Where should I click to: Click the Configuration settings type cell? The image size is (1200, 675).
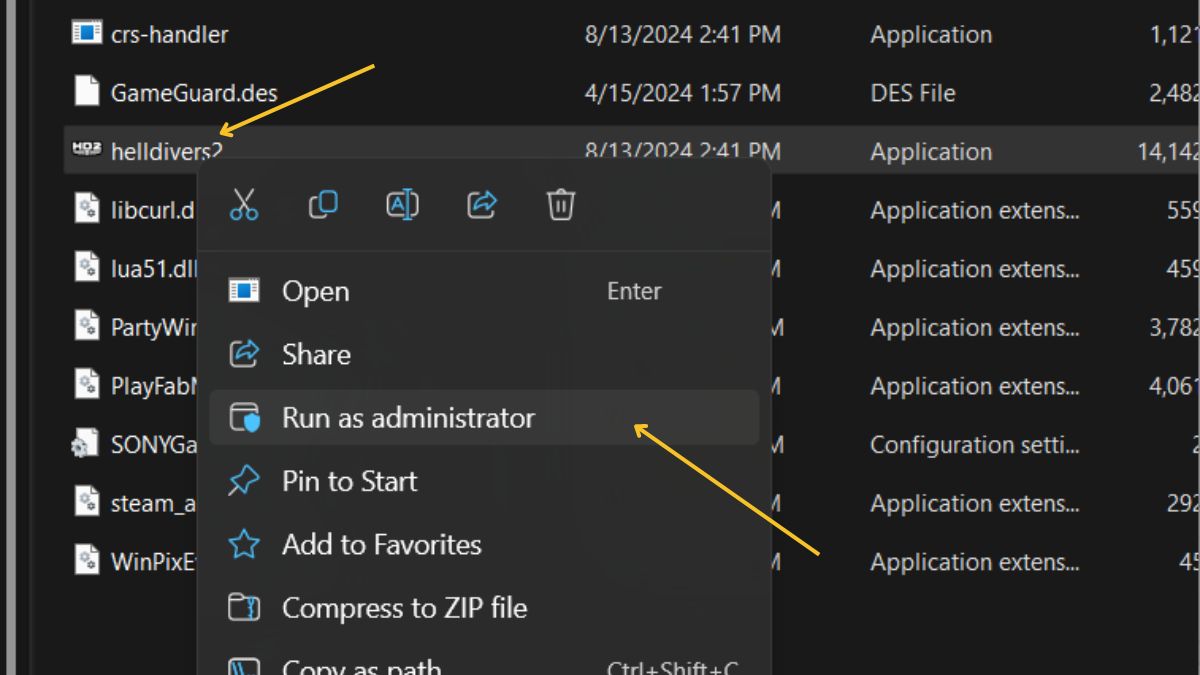[974, 444]
